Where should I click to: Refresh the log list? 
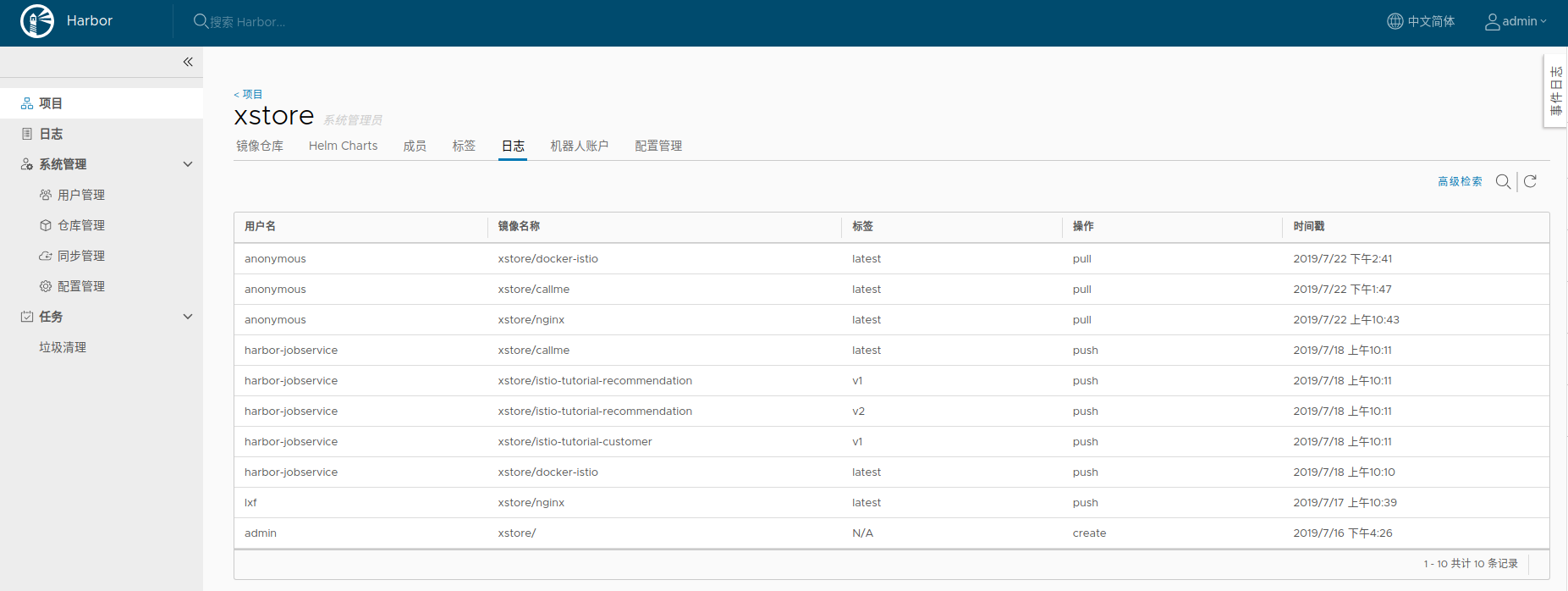1530,181
